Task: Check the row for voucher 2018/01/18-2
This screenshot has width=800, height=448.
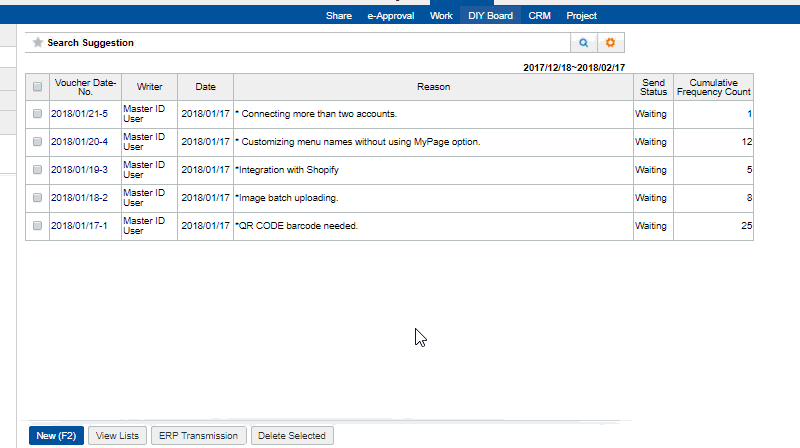Action: [37, 198]
